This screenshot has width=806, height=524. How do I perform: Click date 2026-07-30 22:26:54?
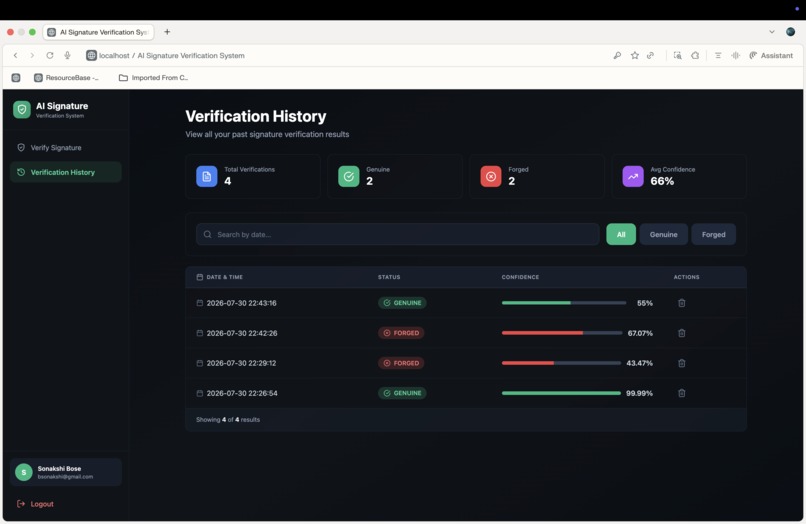pyautogui.click(x=242, y=393)
